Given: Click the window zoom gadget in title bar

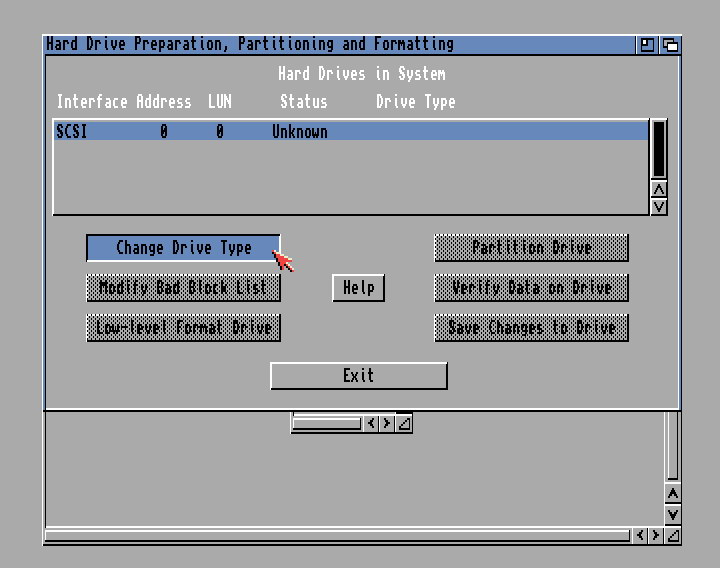Looking at the screenshot, I should click(648, 45).
